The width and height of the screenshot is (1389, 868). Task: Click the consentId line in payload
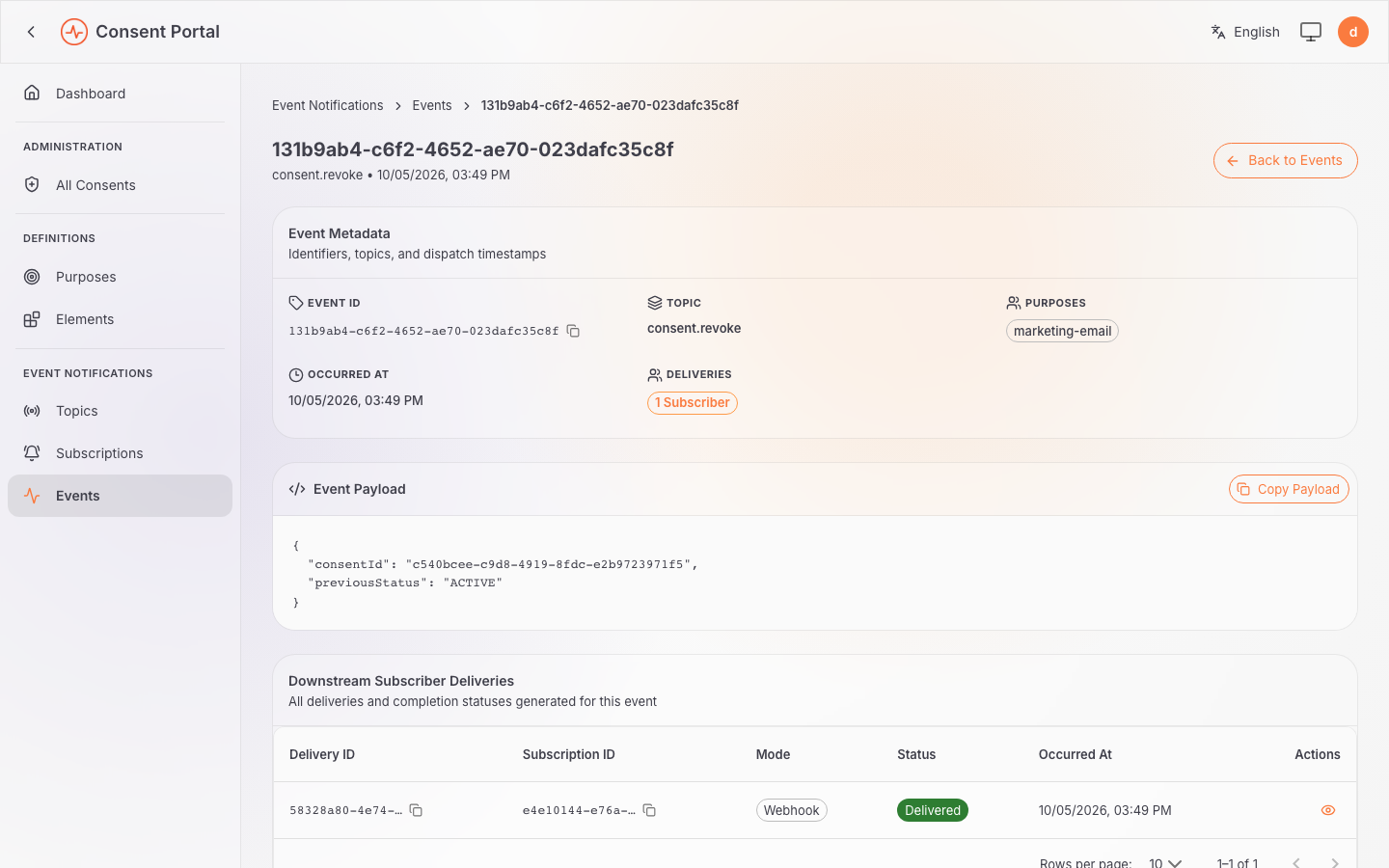(x=503, y=564)
